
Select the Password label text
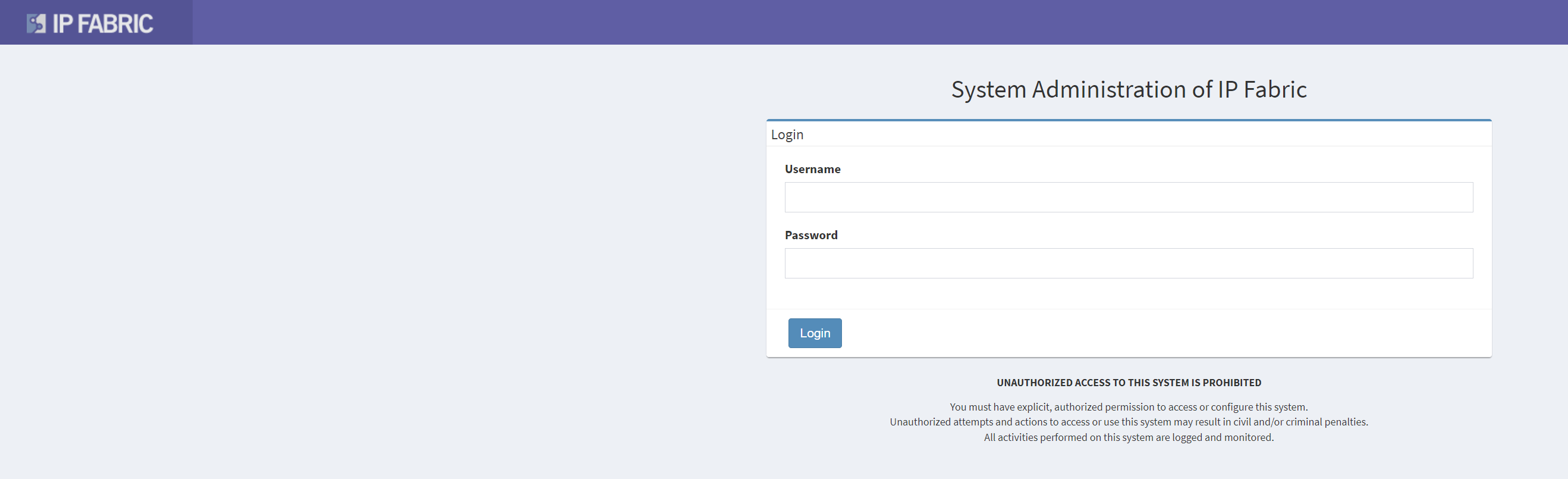[811, 235]
